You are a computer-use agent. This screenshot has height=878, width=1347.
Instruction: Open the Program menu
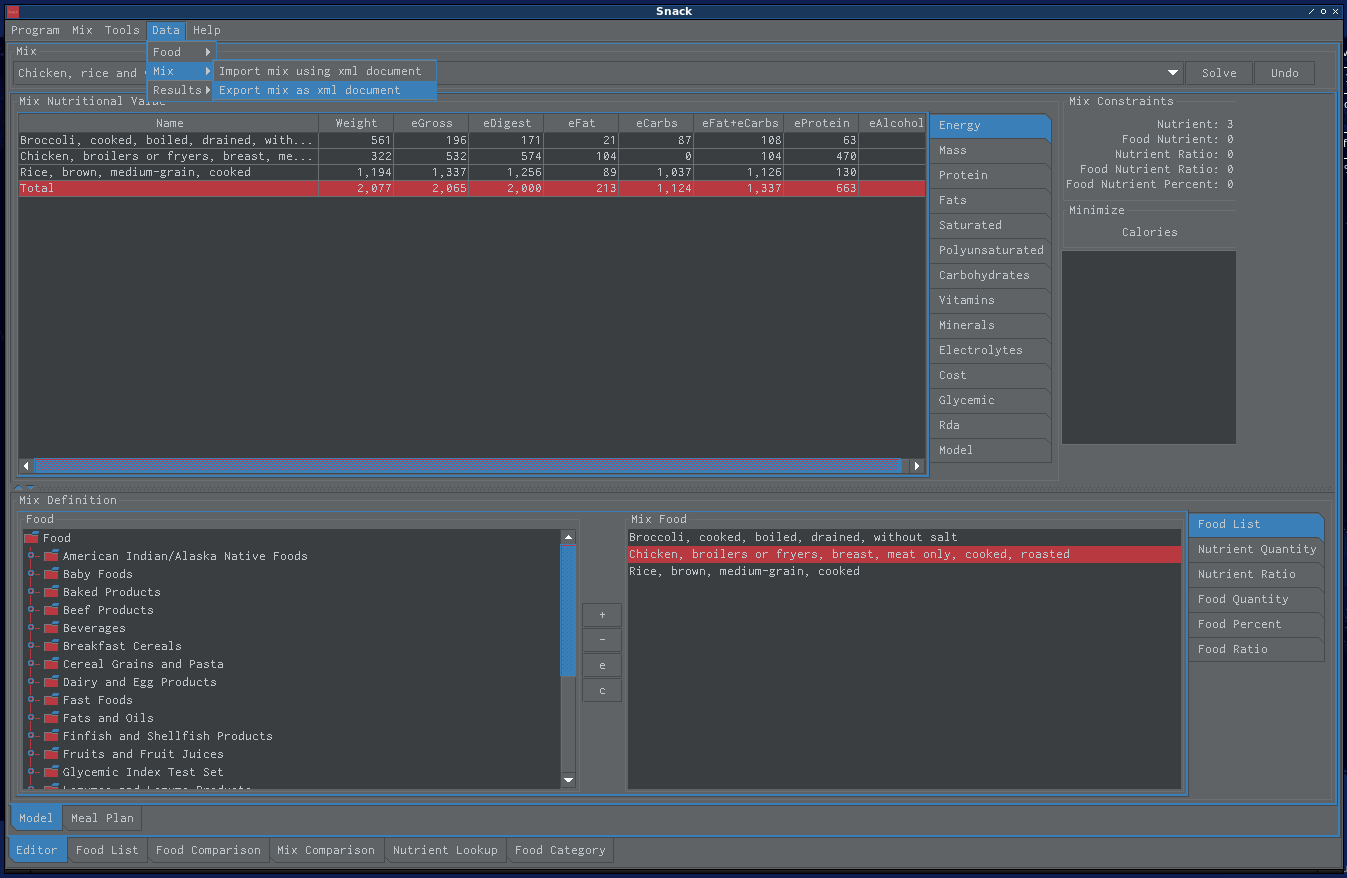click(x=35, y=30)
